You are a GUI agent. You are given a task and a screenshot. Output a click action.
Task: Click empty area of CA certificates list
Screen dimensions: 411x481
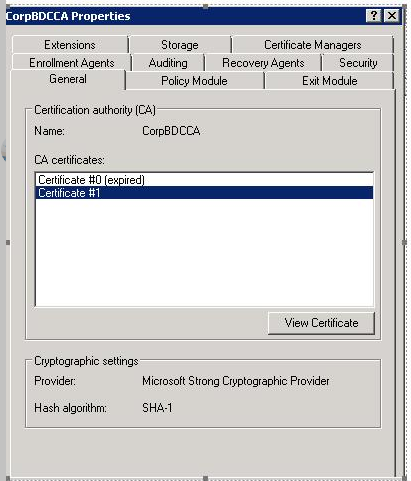[x=204, y=252]
